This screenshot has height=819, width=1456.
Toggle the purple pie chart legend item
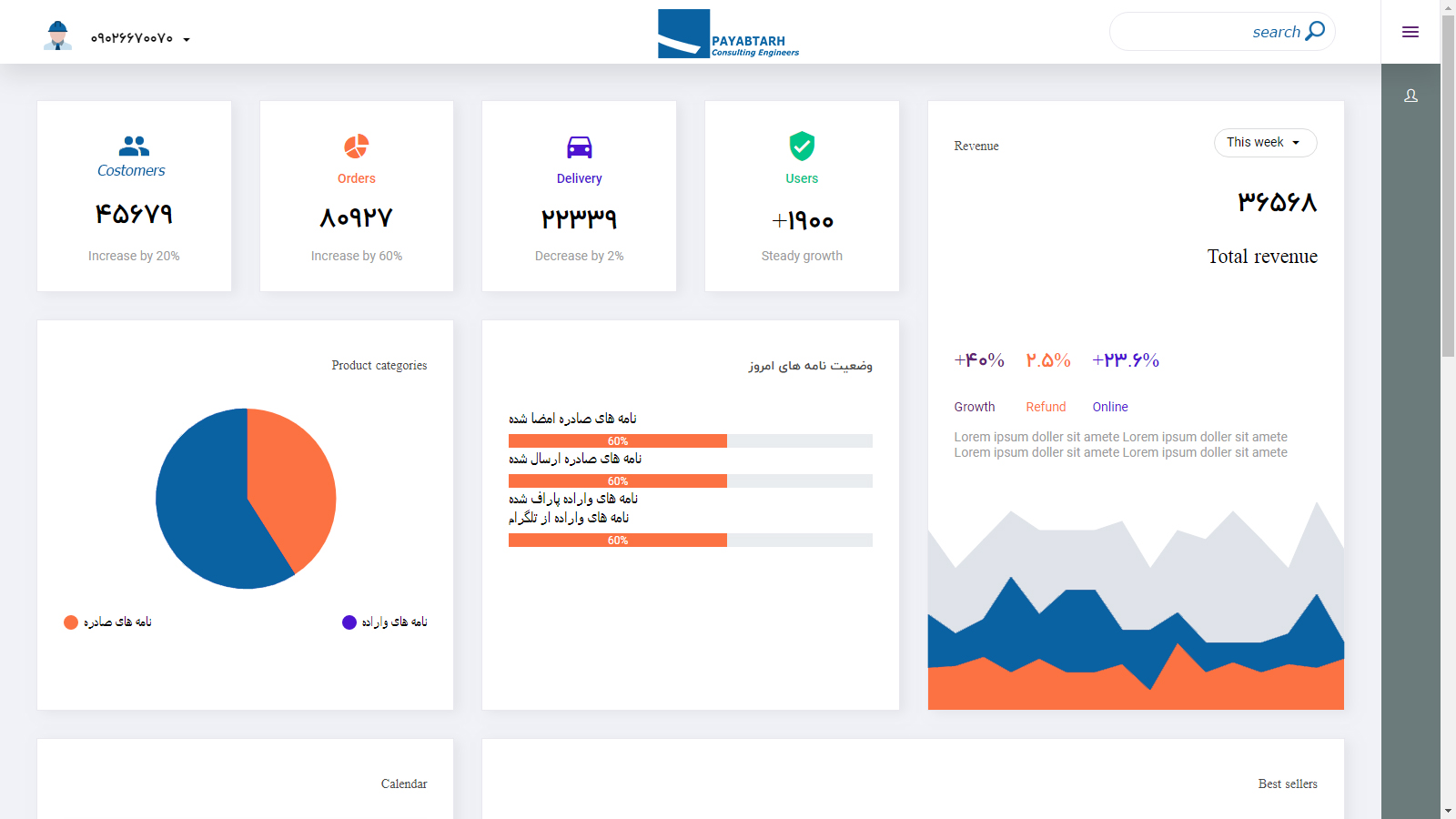point(349,622)
